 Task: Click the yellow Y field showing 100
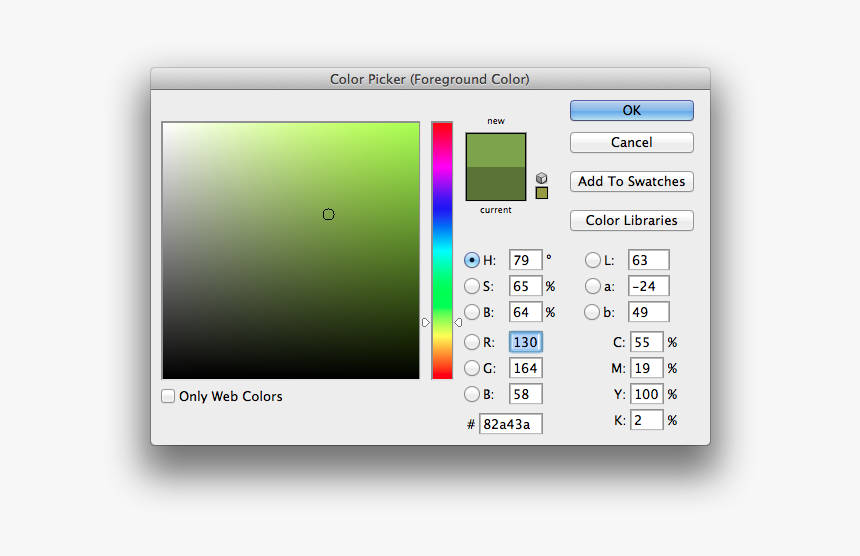coord(647,394)
